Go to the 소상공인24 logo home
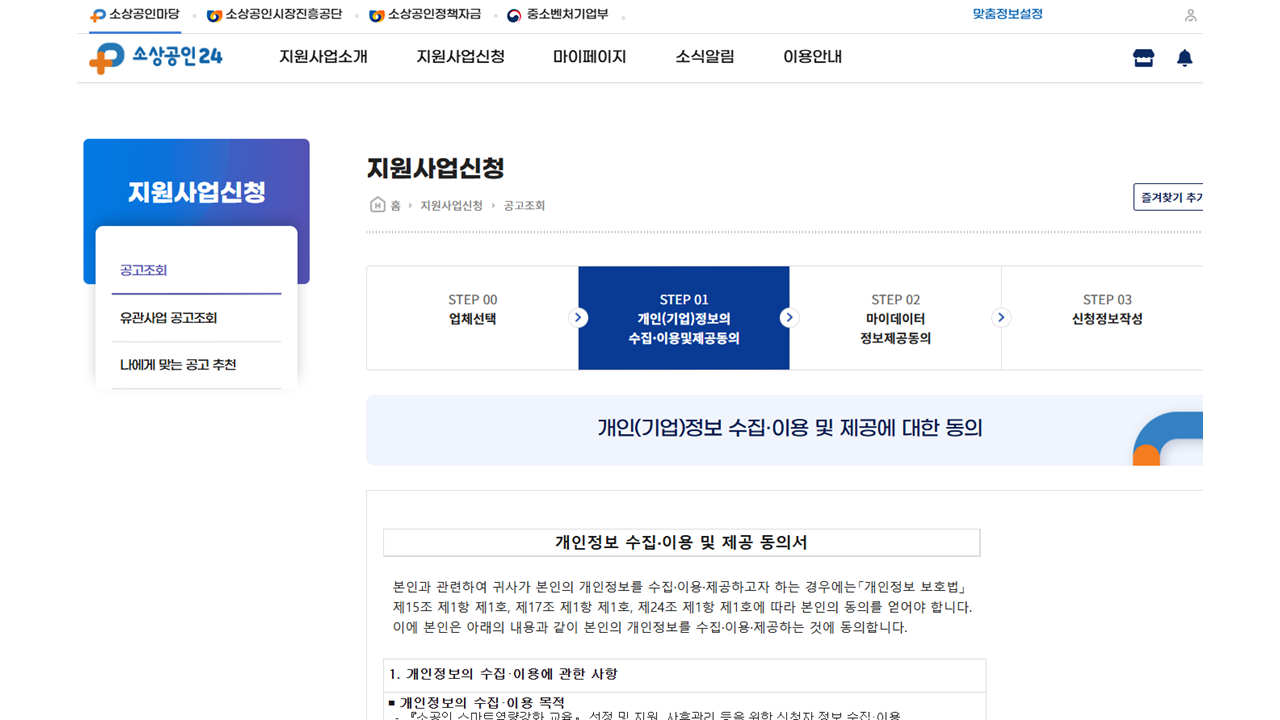This screenshot has height=720, width=1280. click(x=156, y=57)
